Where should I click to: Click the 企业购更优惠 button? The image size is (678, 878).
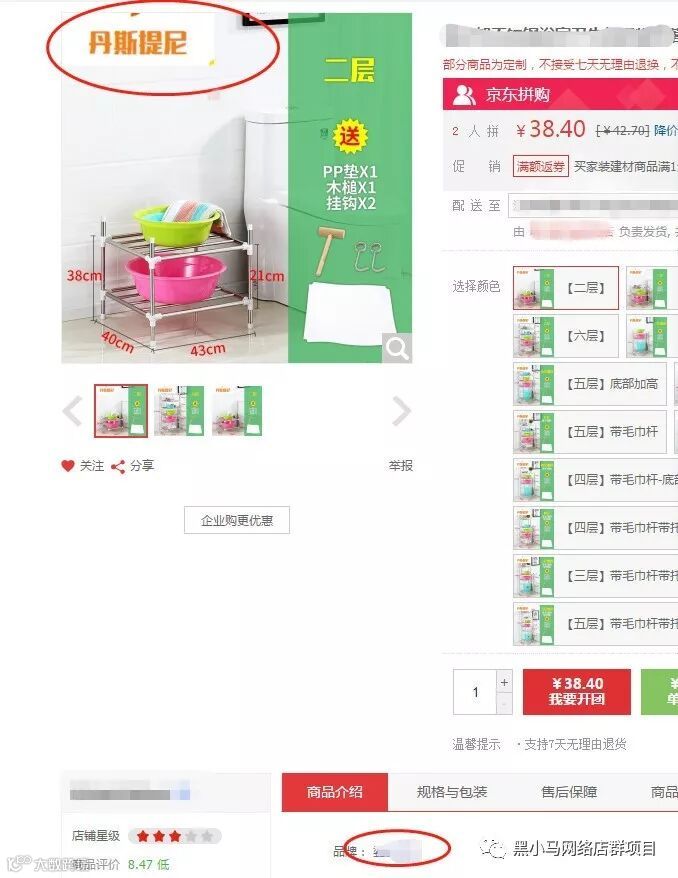pyautogui.click(x=237, y=520)
